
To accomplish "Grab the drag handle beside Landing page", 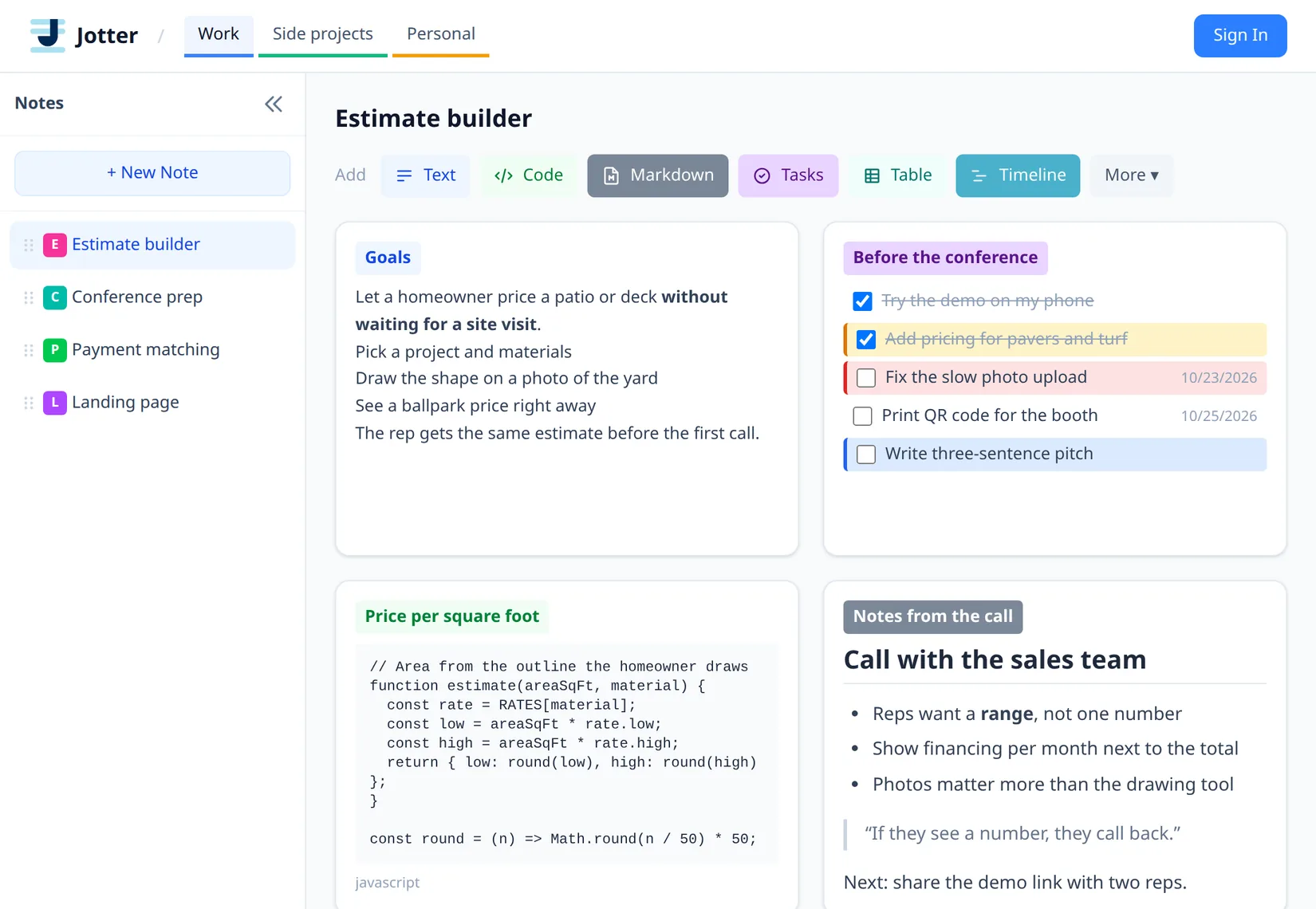I will 29,403.
